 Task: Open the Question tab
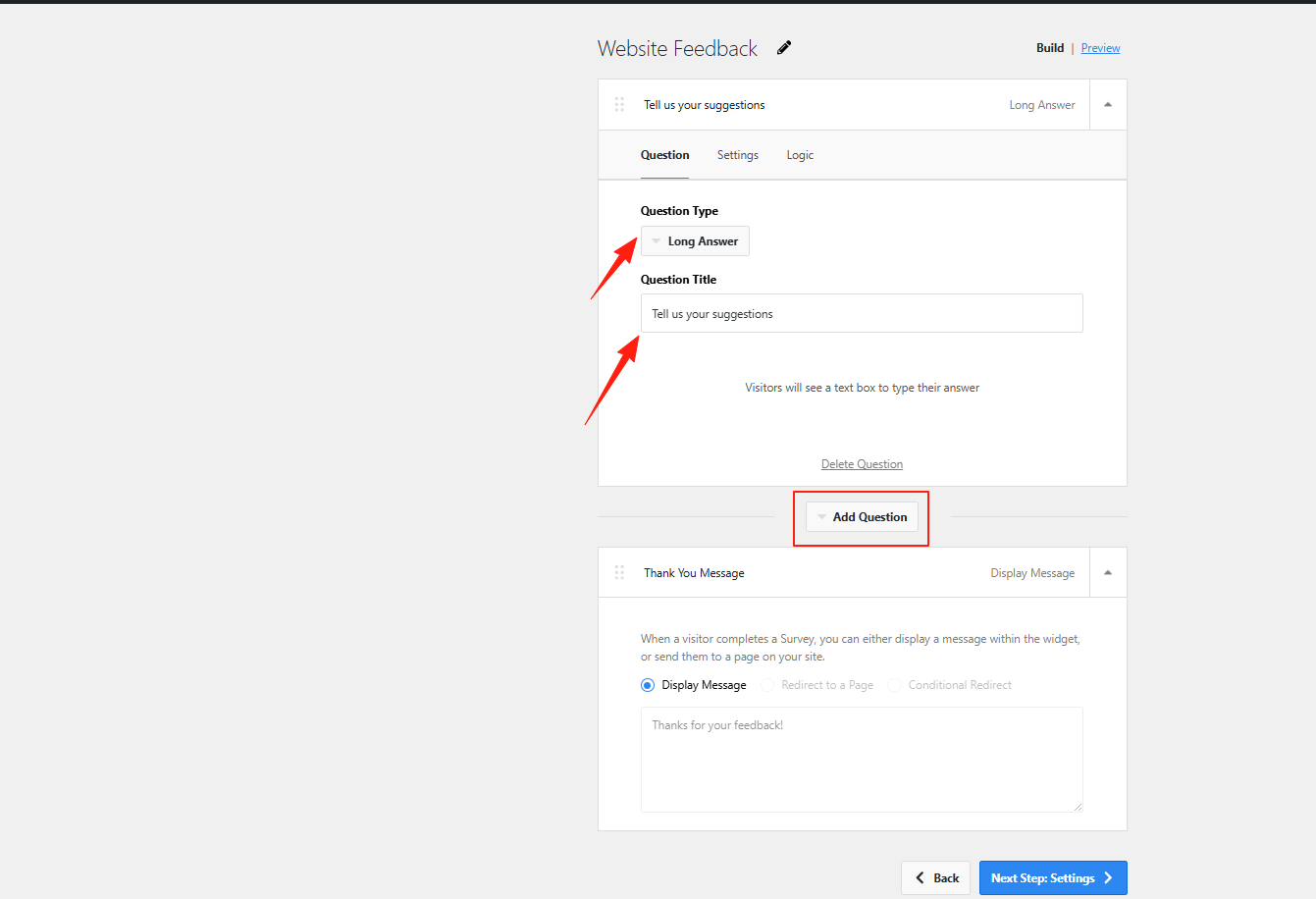coord(664,155)
